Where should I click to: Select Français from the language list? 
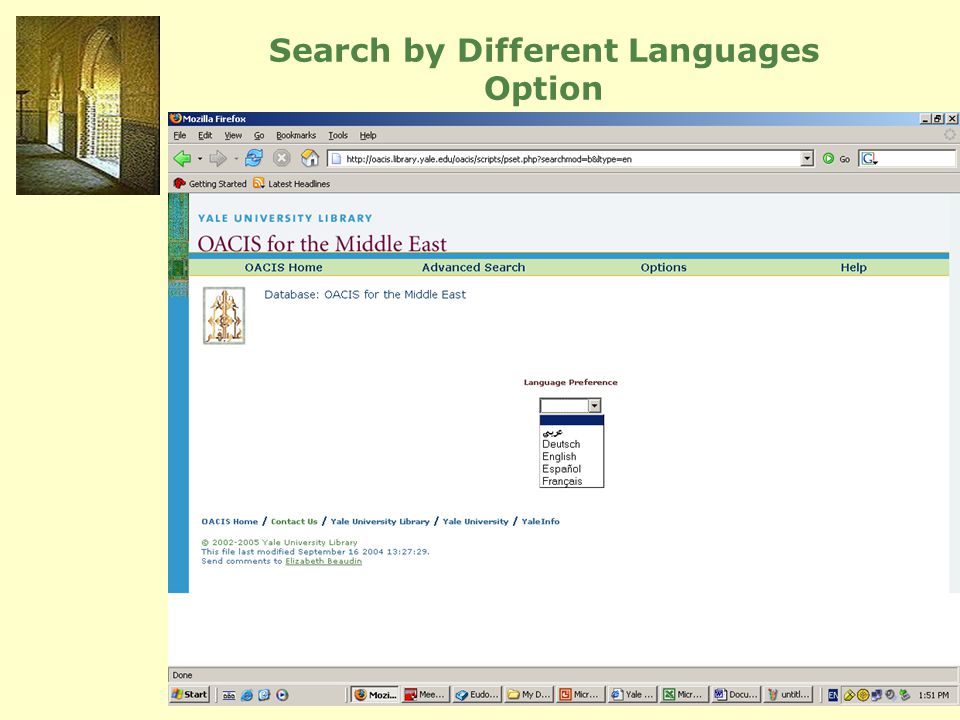[x=571, y=481]
